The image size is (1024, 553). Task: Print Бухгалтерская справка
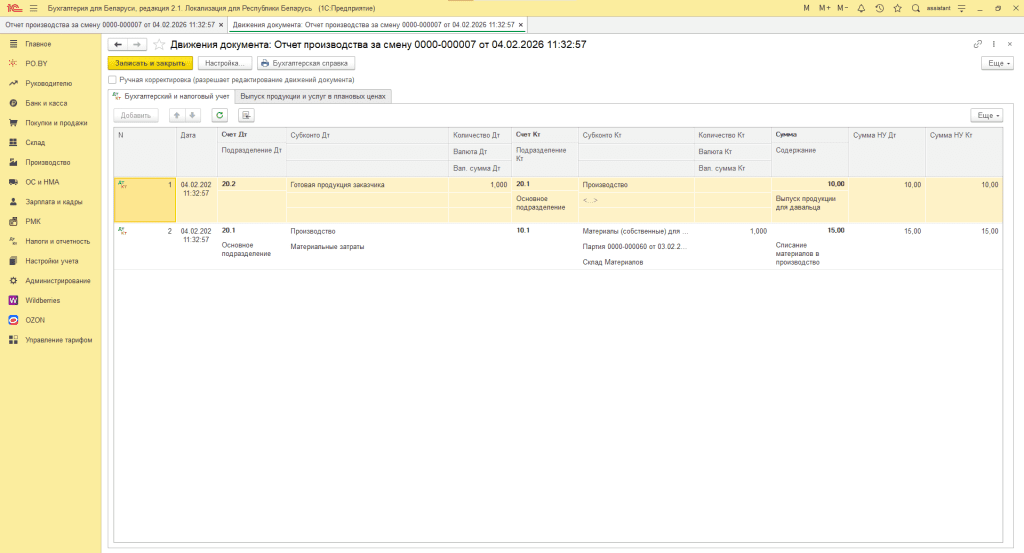pos(306,63)
